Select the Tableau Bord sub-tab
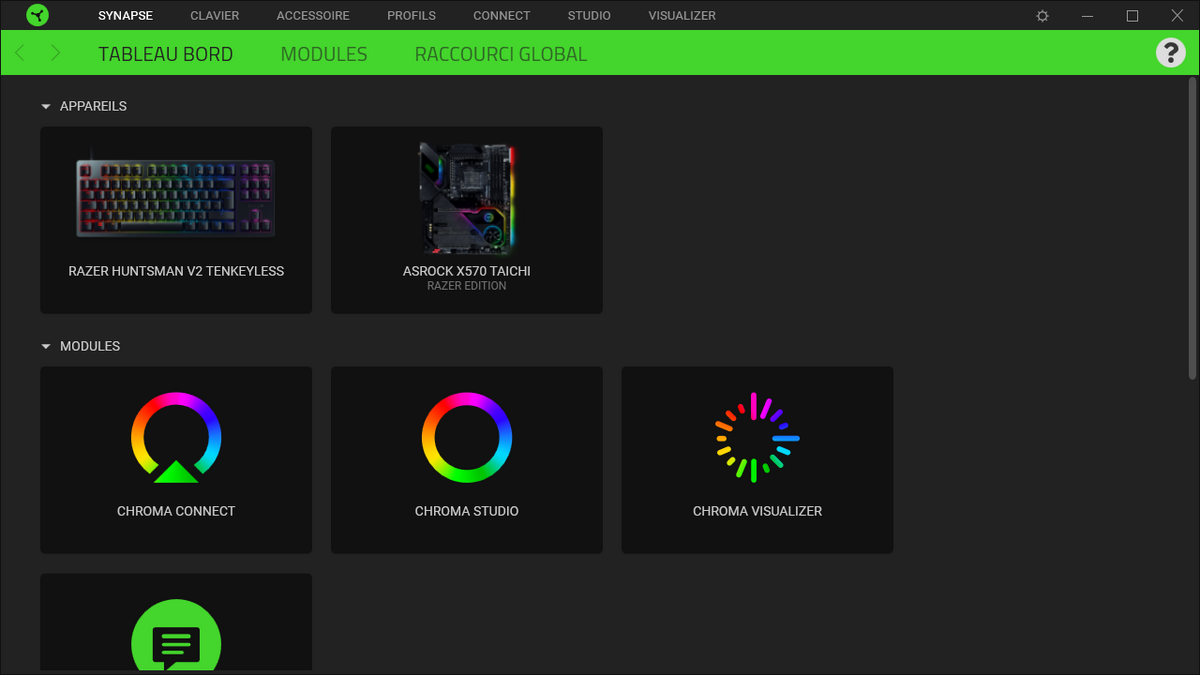Viewport: 1200px width, 675px height. click(166, 54)
